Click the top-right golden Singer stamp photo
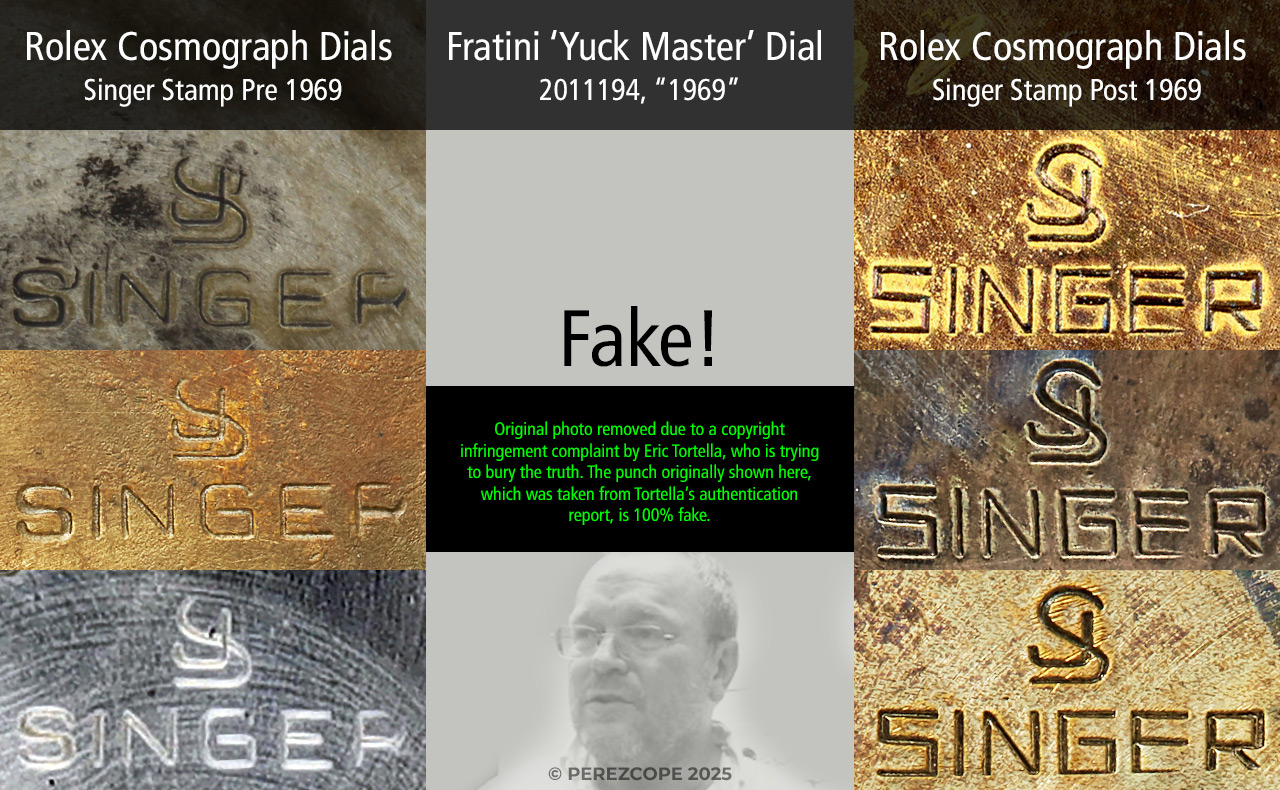 coord(1067,240)
